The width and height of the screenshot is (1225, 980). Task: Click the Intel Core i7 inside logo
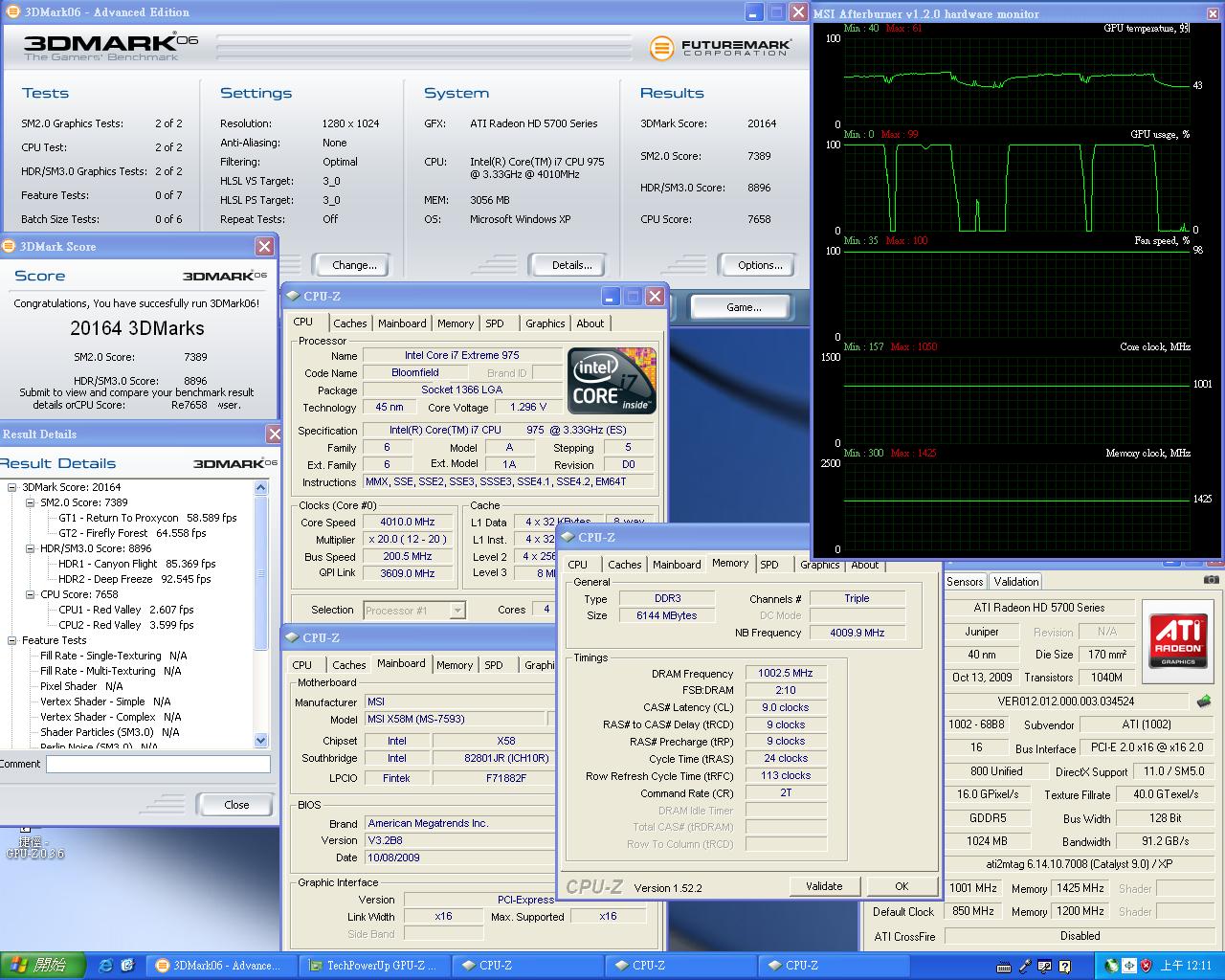(612, 381)
